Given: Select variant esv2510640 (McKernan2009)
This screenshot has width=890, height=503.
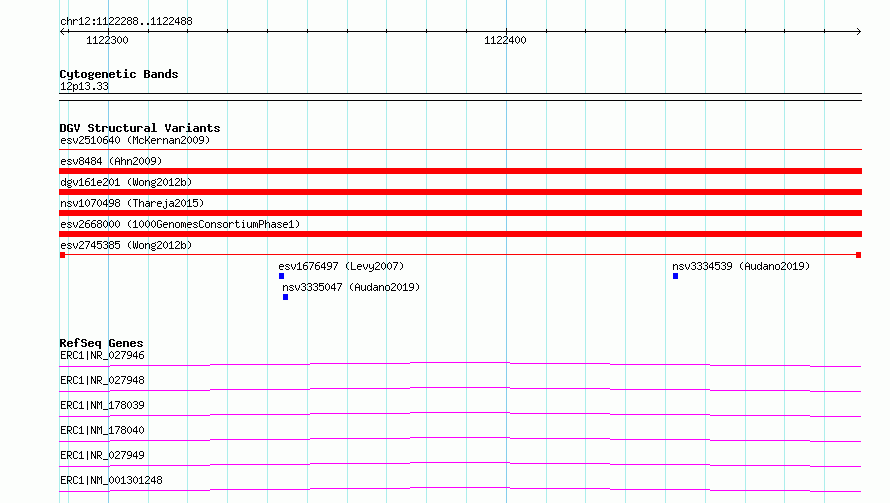Looking at the screenshot, I should (135, 140).
